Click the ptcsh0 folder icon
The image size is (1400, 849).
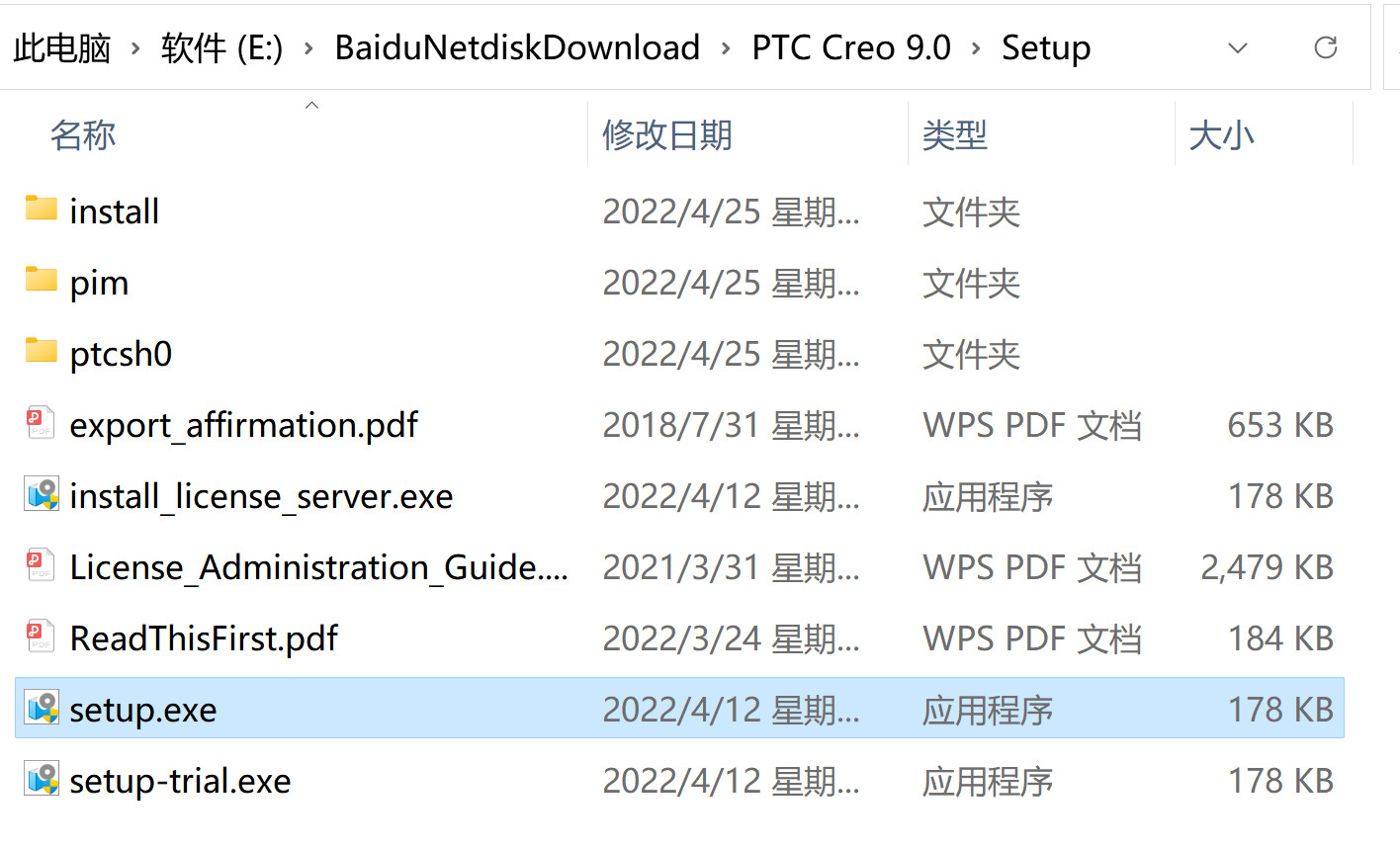pos(41,351)
